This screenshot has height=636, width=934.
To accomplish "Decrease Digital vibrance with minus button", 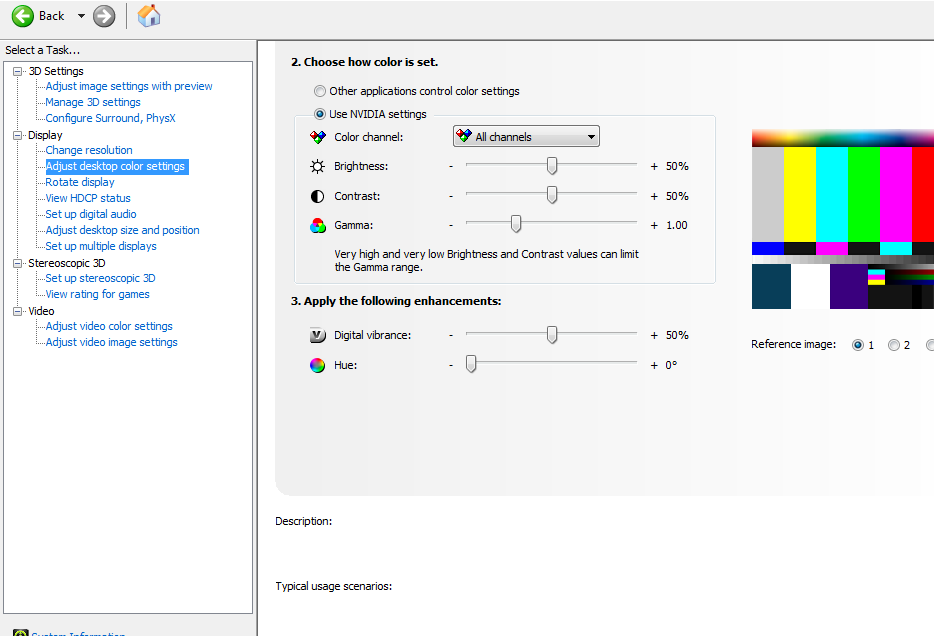I will pyautogui.click(x=451, y=335).
